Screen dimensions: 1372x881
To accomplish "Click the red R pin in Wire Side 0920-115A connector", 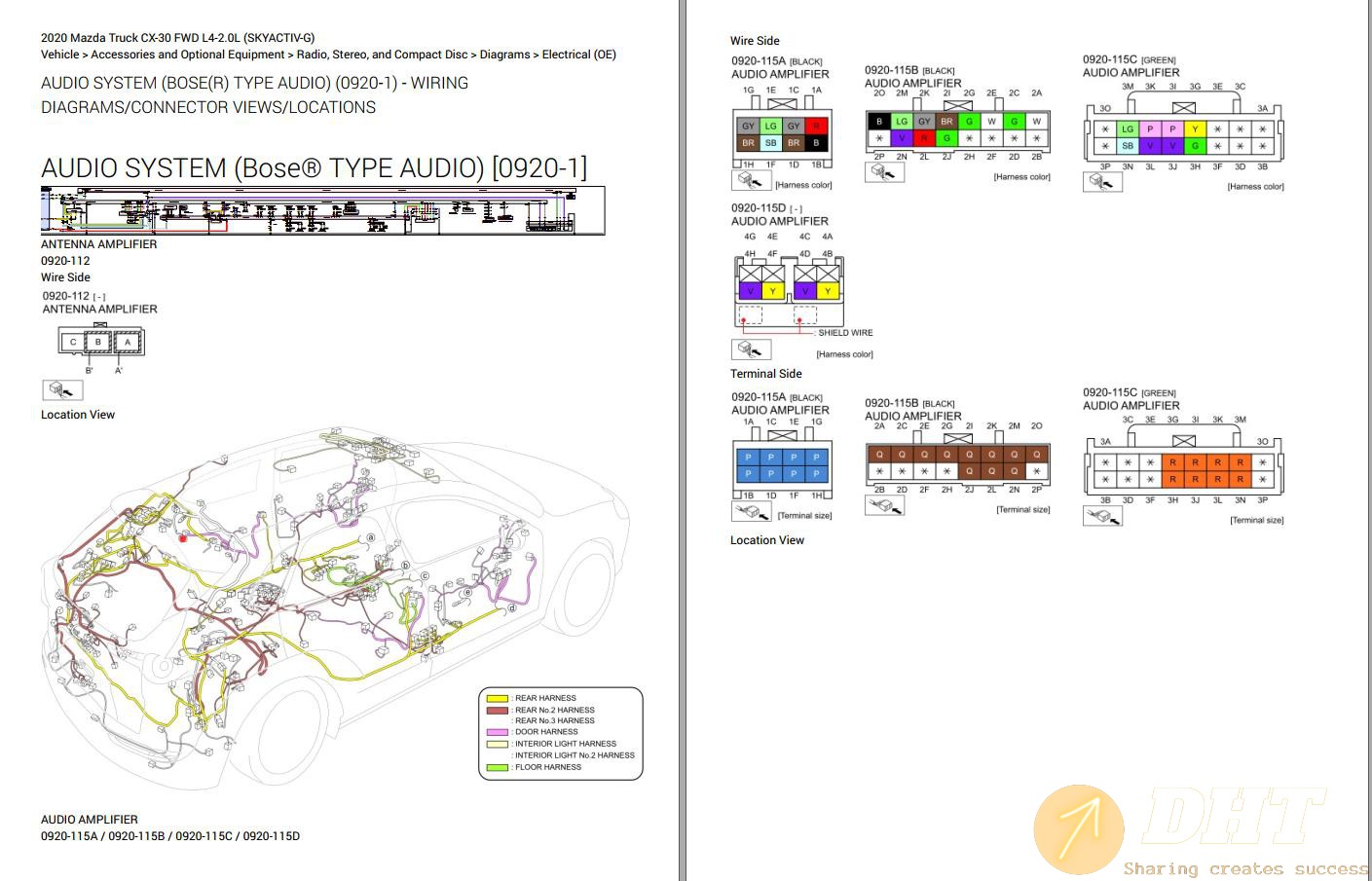I will click(816, 126).
